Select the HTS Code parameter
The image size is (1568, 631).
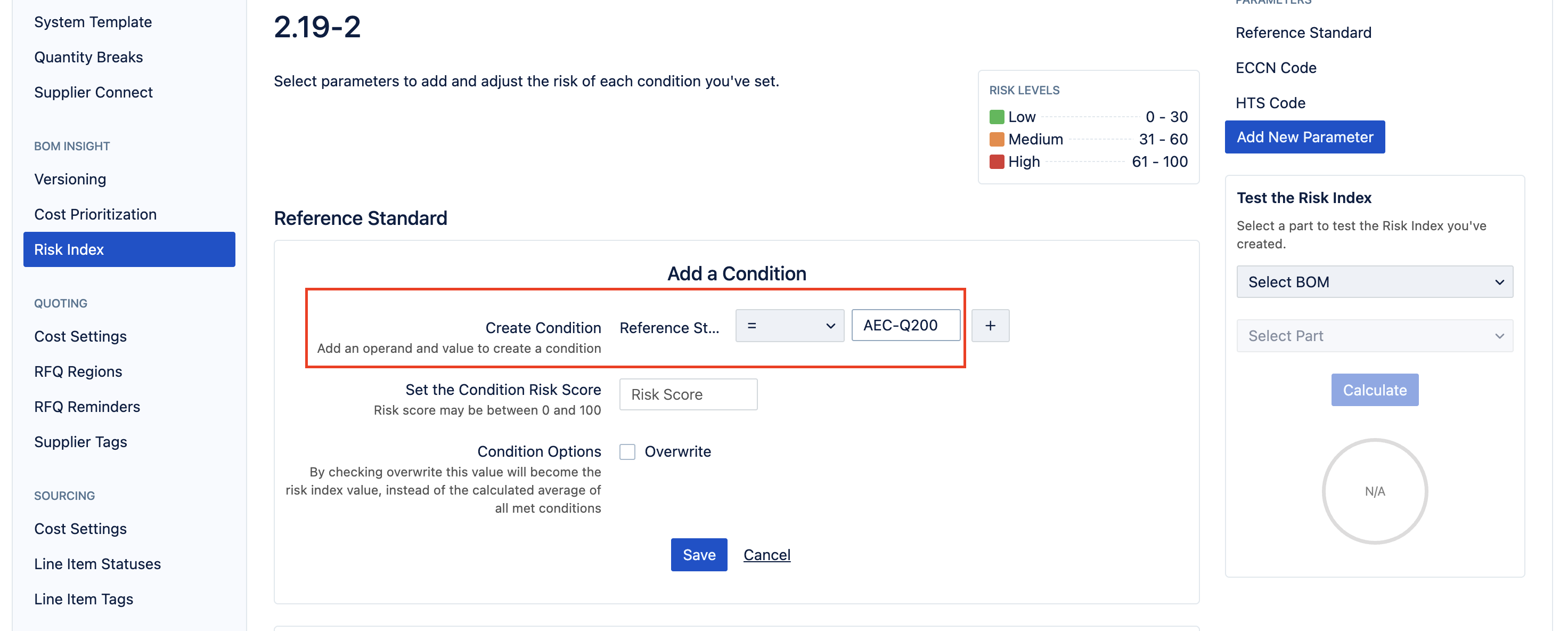pyautogui.click(x=1270, y=103)
